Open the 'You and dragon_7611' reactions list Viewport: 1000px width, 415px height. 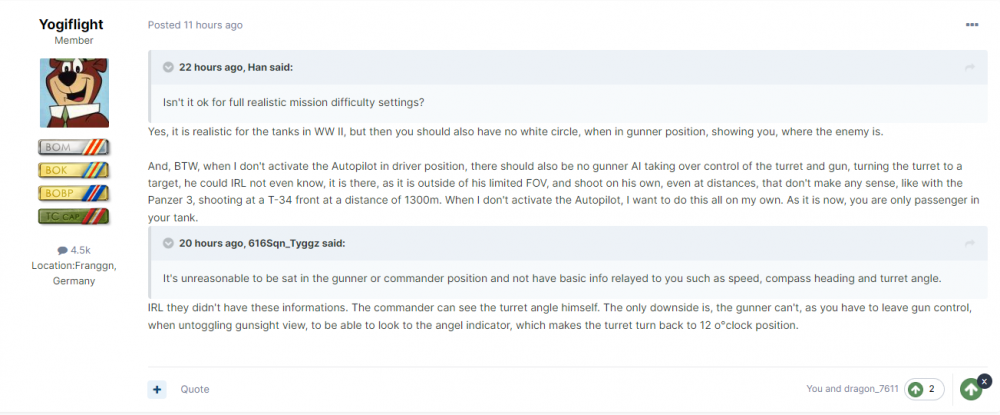851,389
